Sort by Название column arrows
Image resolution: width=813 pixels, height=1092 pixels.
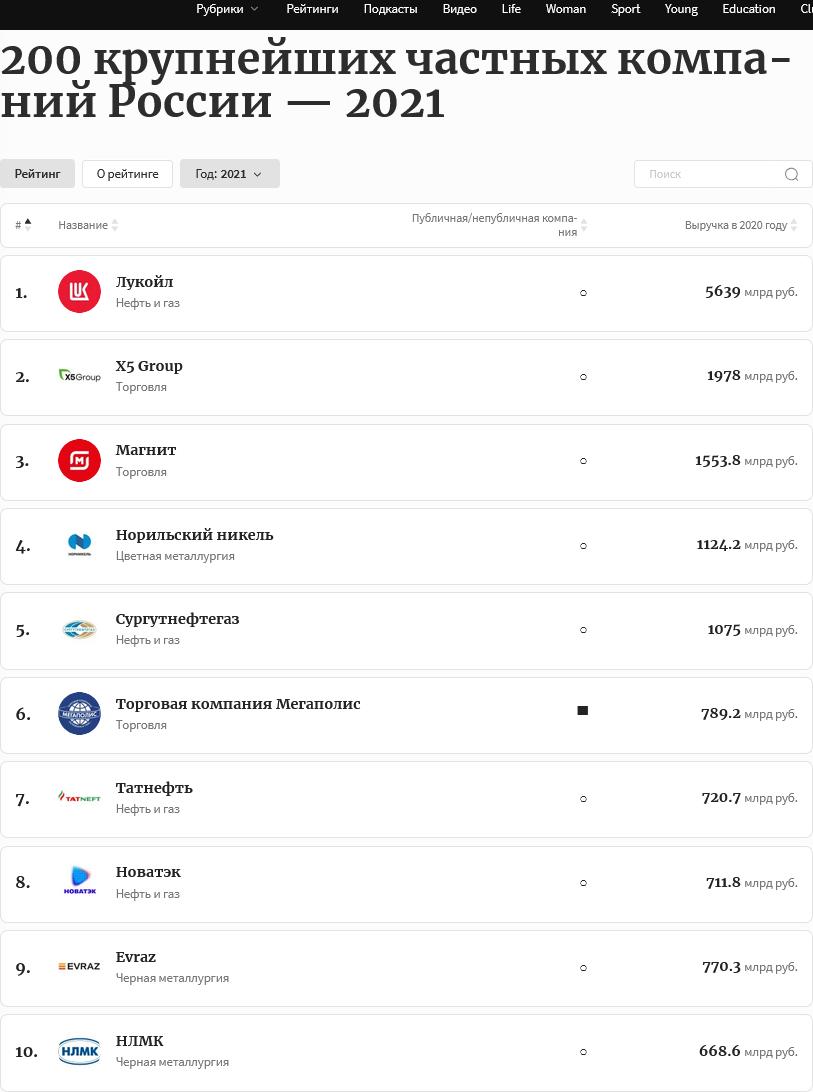pos(115,226)
